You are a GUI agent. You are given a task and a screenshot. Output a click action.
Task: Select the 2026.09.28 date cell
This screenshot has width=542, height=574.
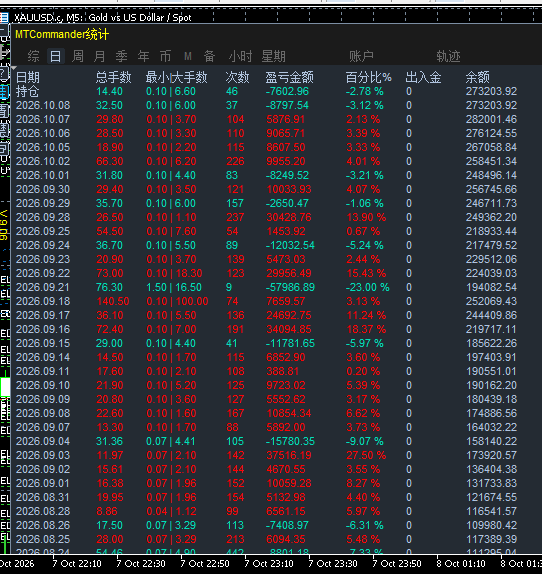point(43,217)
